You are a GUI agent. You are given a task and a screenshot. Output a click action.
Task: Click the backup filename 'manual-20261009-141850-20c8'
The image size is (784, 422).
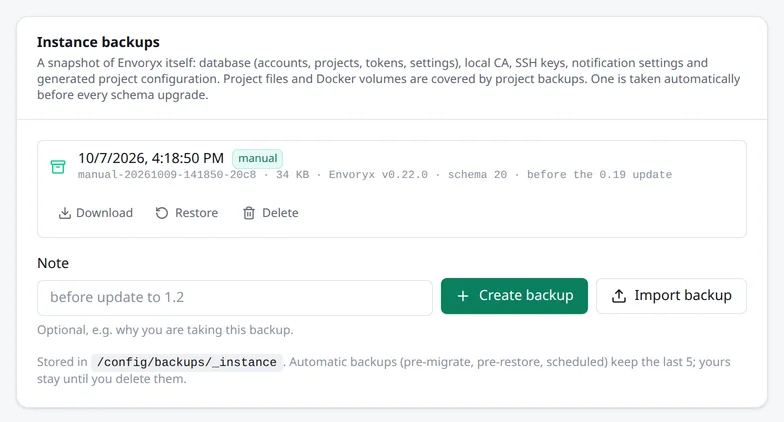point(167,174)
